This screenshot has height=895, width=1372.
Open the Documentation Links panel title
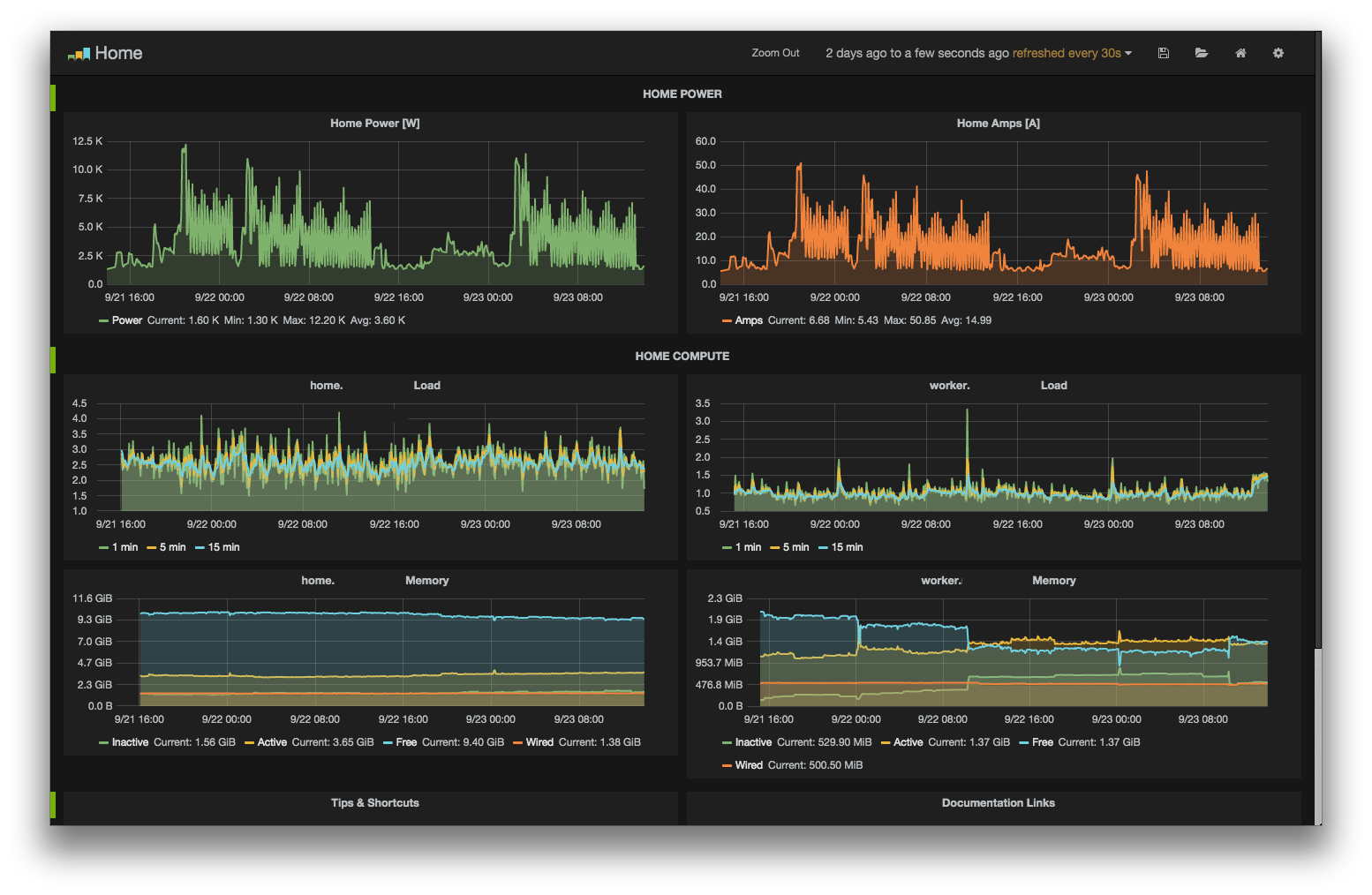998,803
